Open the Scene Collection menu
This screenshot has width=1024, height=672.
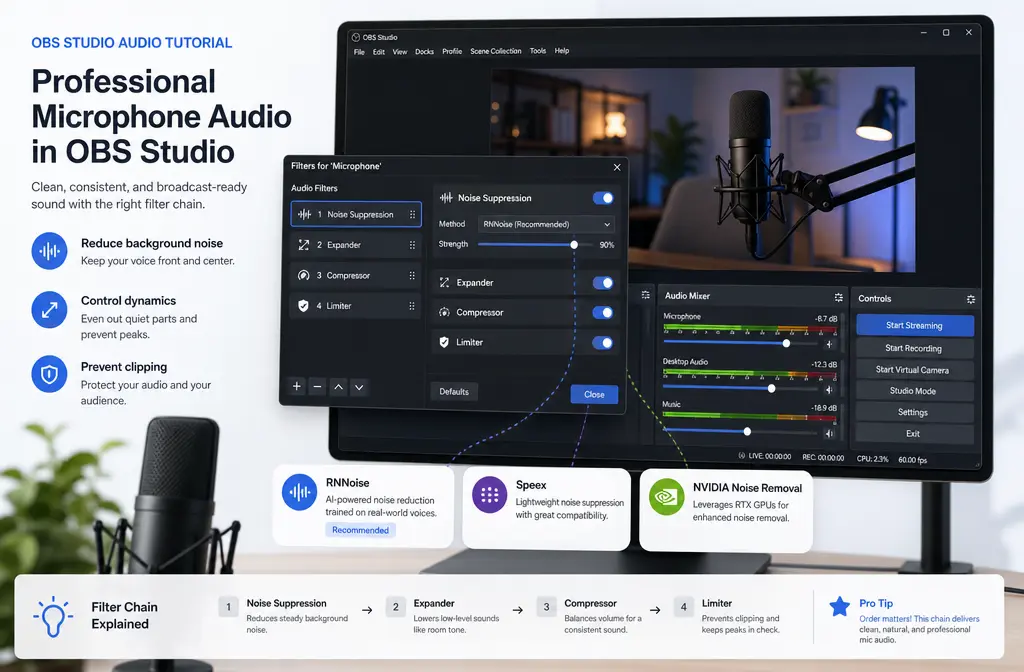tap(496, 51)
